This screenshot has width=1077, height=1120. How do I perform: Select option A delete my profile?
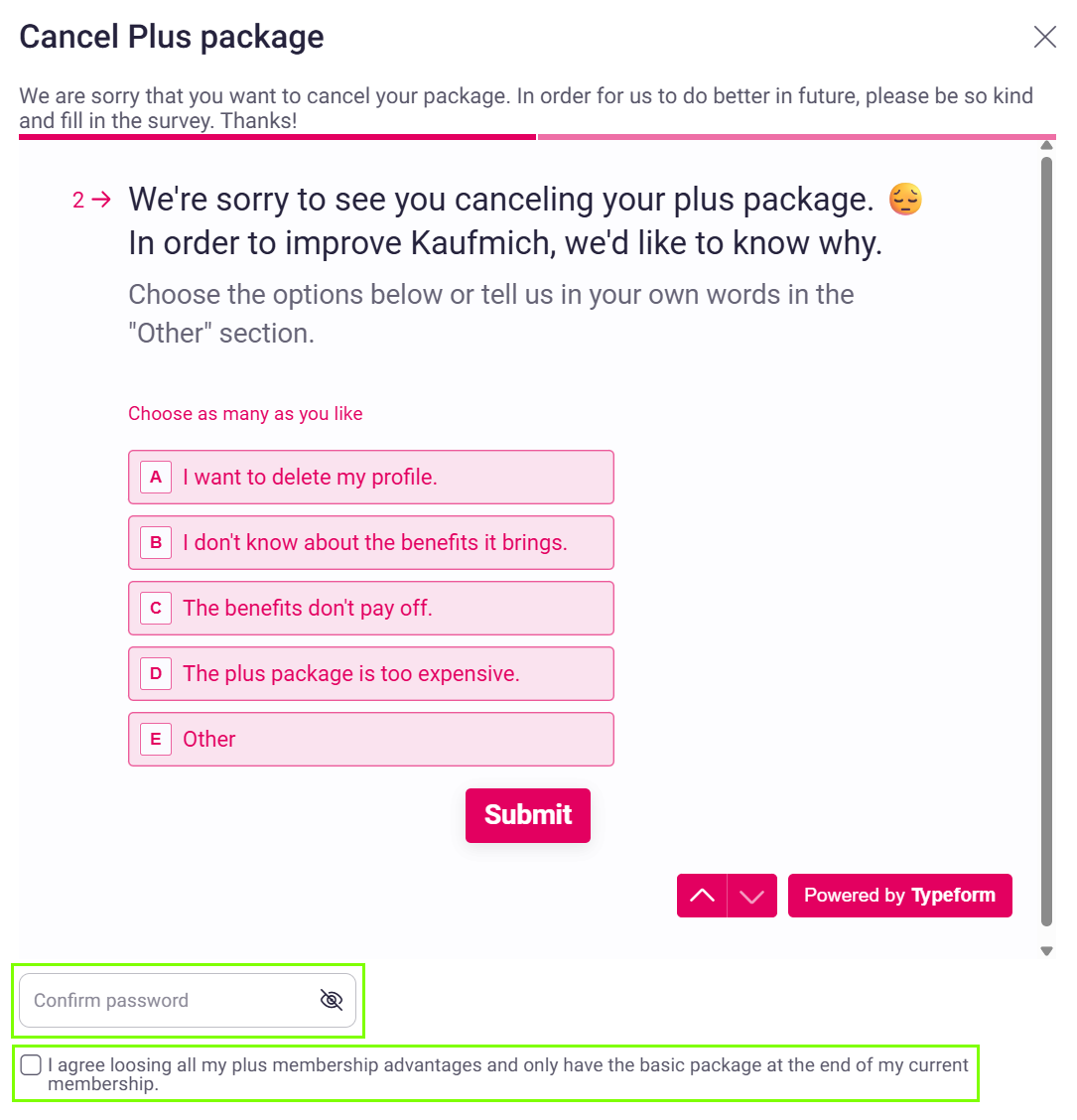370,478
